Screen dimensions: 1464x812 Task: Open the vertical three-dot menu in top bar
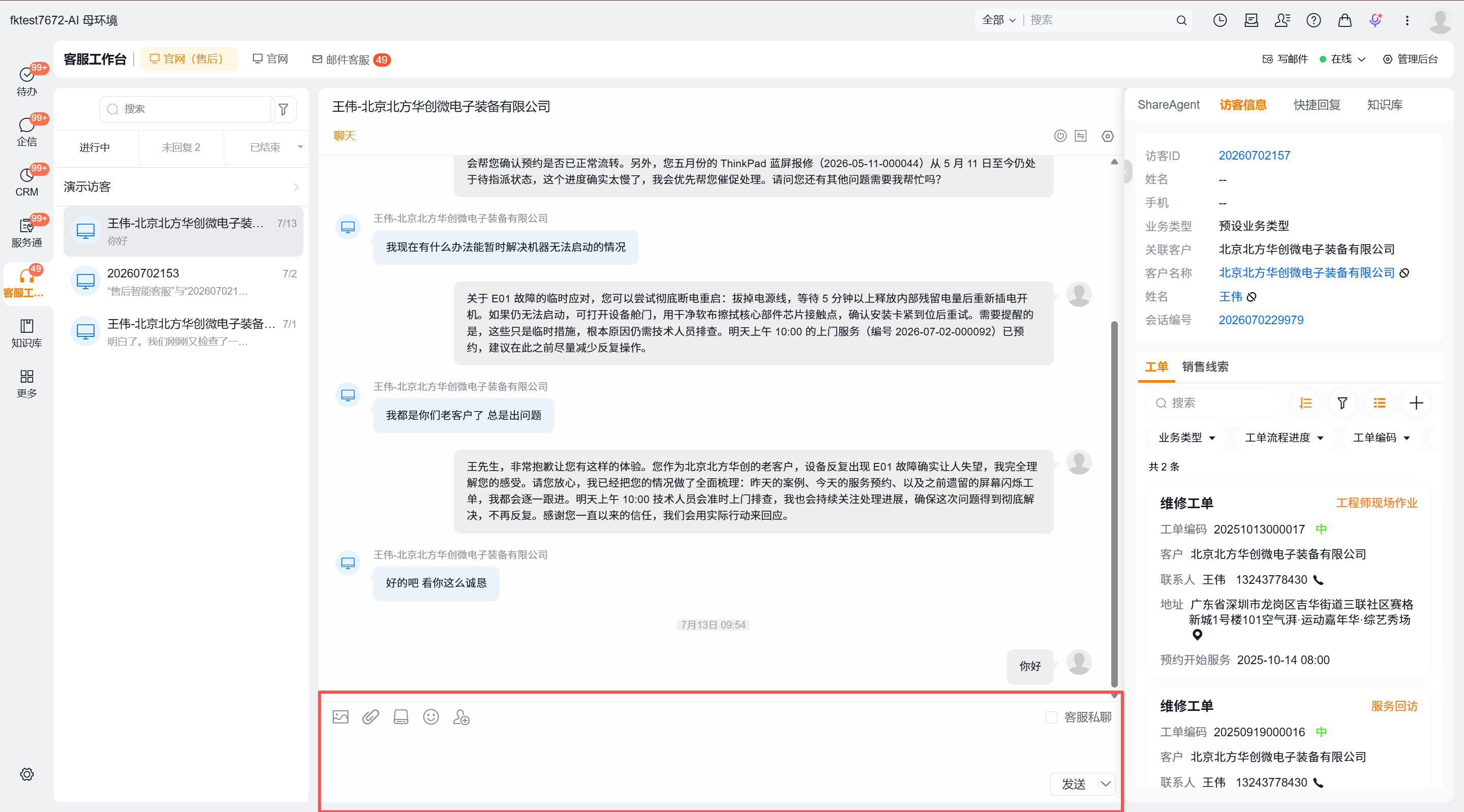1407,20
